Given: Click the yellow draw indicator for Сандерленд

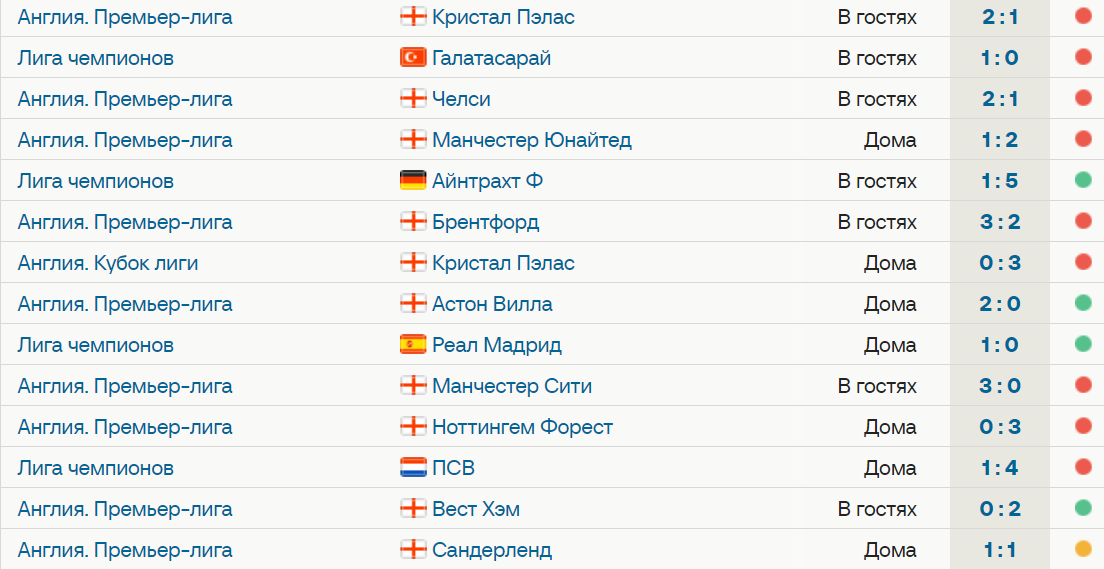Looking at the screenshot, I should point(1083,550).
